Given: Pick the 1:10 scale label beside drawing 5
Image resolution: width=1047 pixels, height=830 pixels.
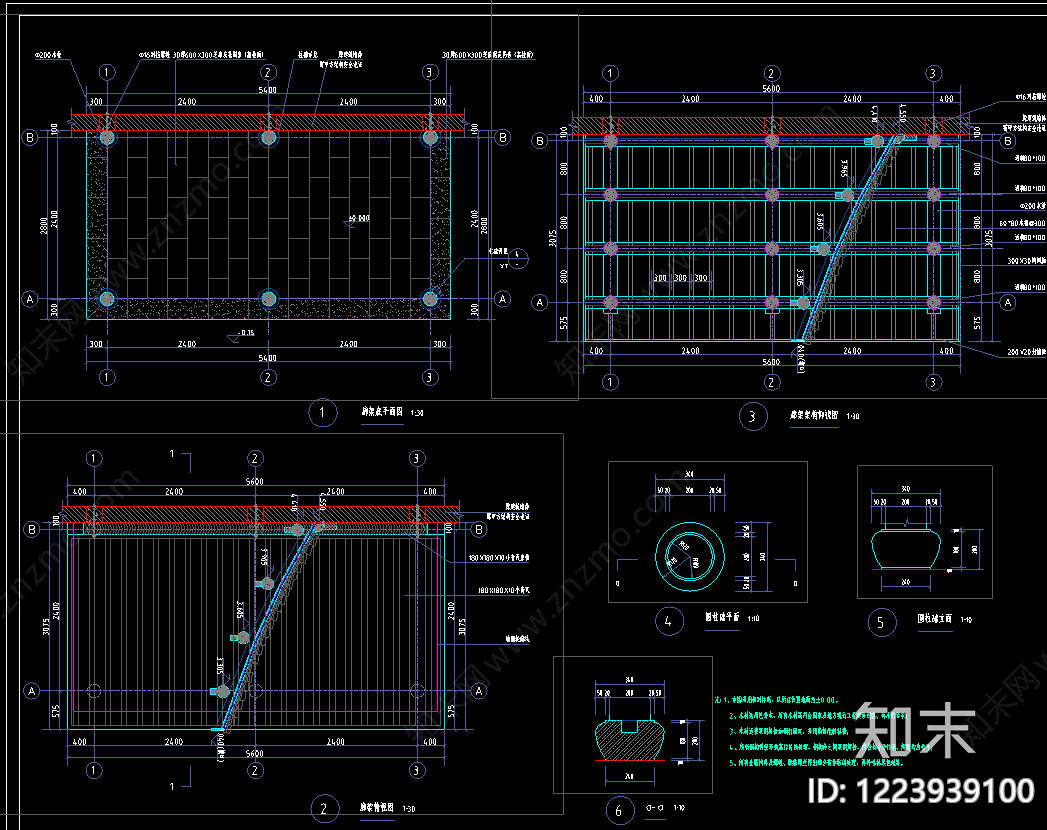Looking at the screenshot, I should tap(966, 620).
